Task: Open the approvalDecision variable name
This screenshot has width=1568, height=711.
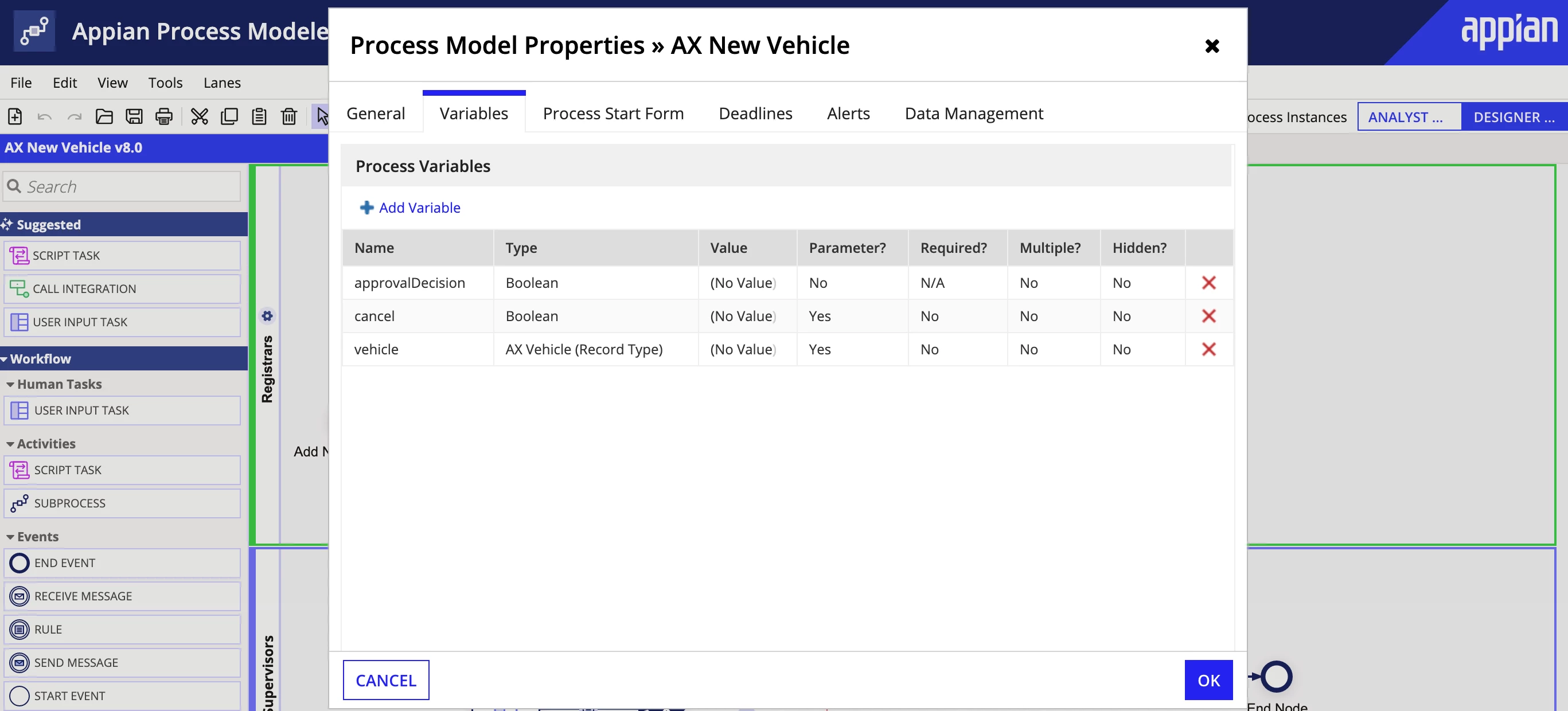Action: pyautogui.click(x=409, y=283)
